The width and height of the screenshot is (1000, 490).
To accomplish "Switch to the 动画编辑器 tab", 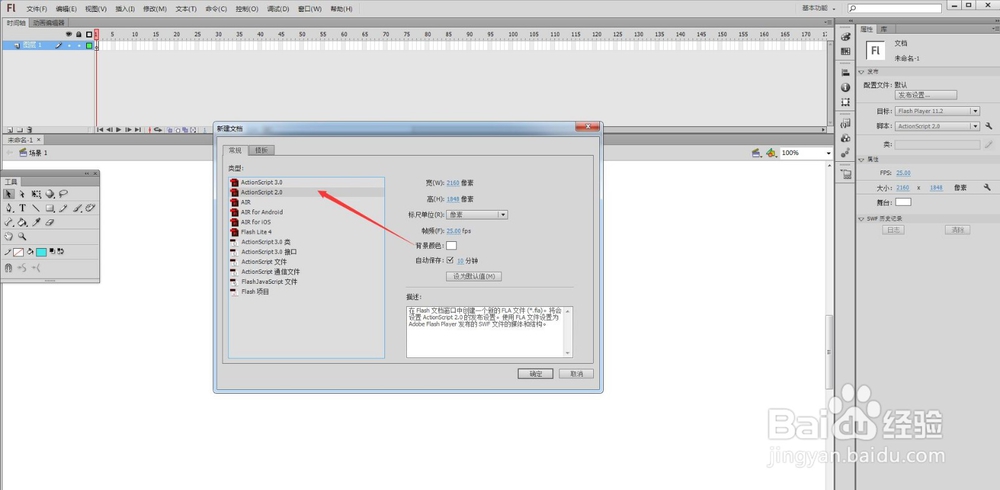I will [x=49, y=23].
